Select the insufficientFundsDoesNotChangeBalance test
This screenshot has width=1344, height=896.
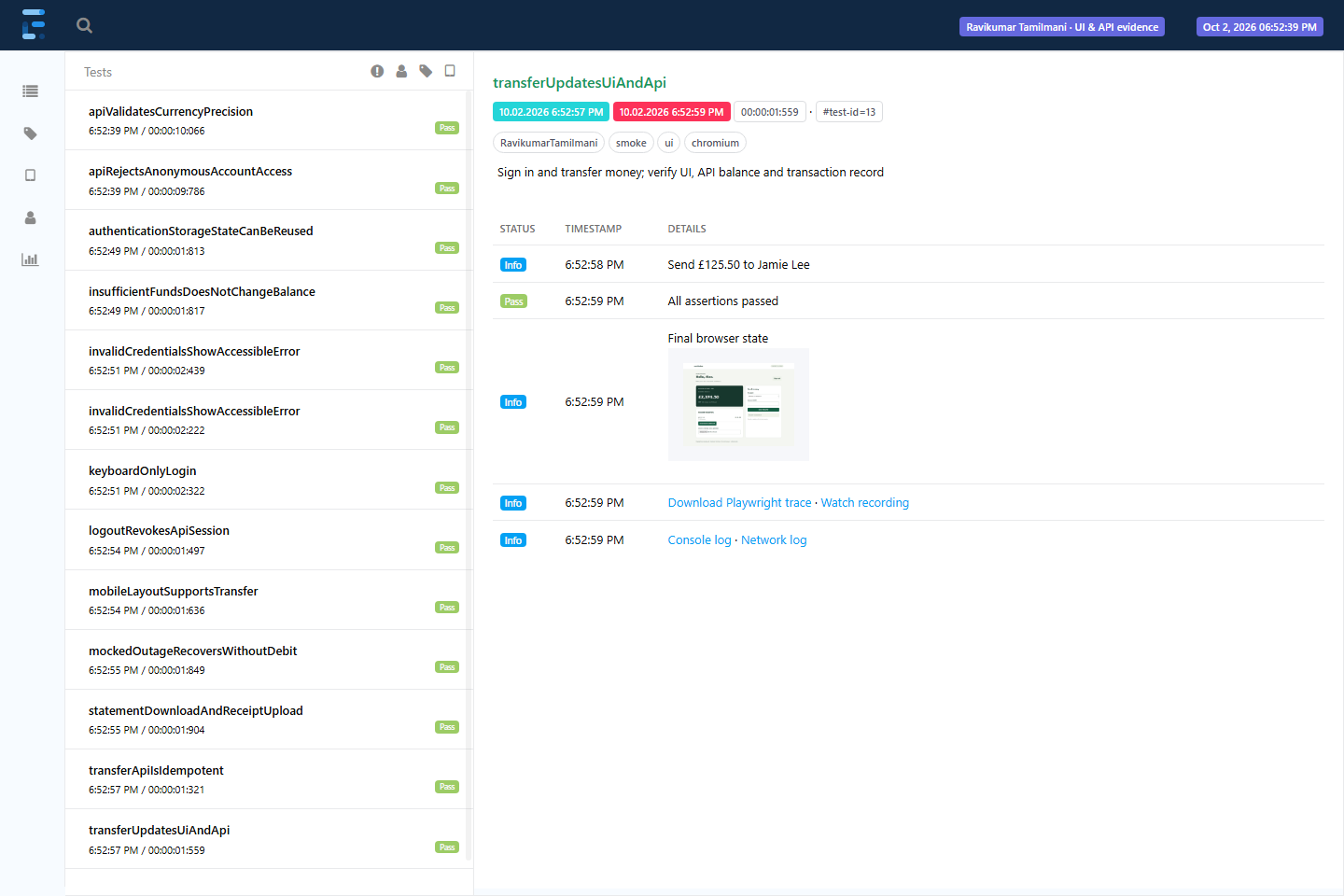[269, 301]
